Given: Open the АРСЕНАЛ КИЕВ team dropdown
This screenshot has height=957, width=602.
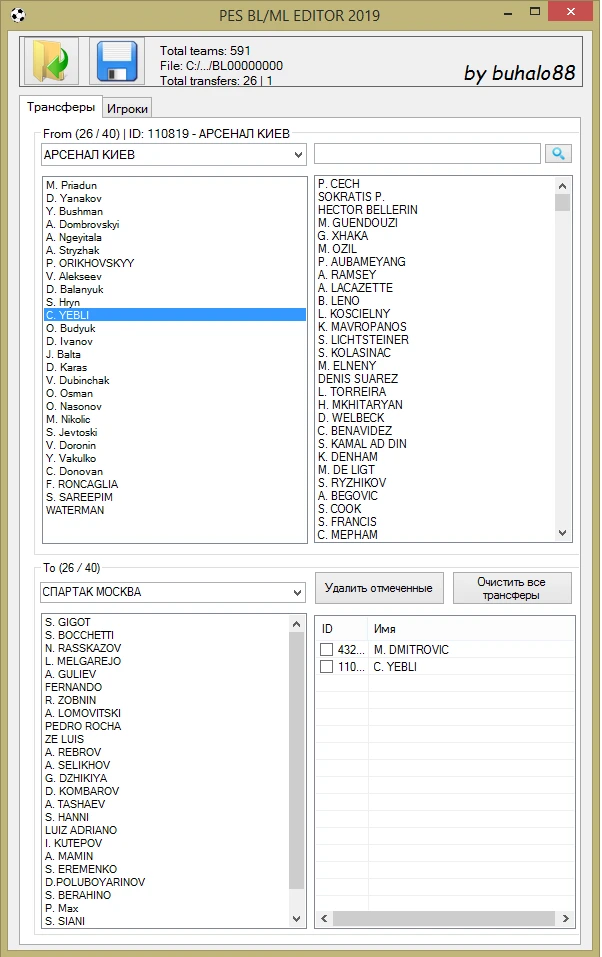Looking at the screenshot, I should click(174, 155).
